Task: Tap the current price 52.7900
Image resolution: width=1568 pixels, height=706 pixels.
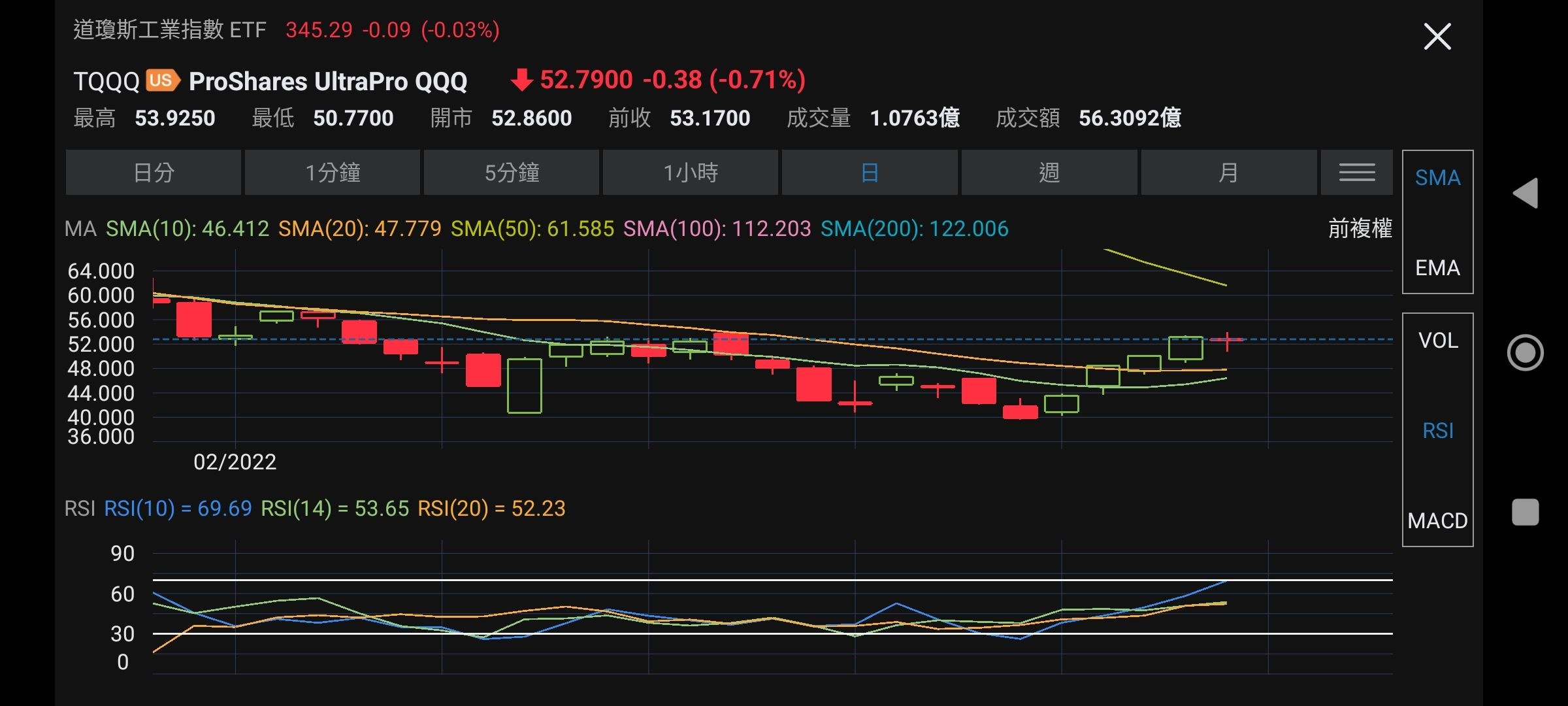Action: tap(586, 80)
